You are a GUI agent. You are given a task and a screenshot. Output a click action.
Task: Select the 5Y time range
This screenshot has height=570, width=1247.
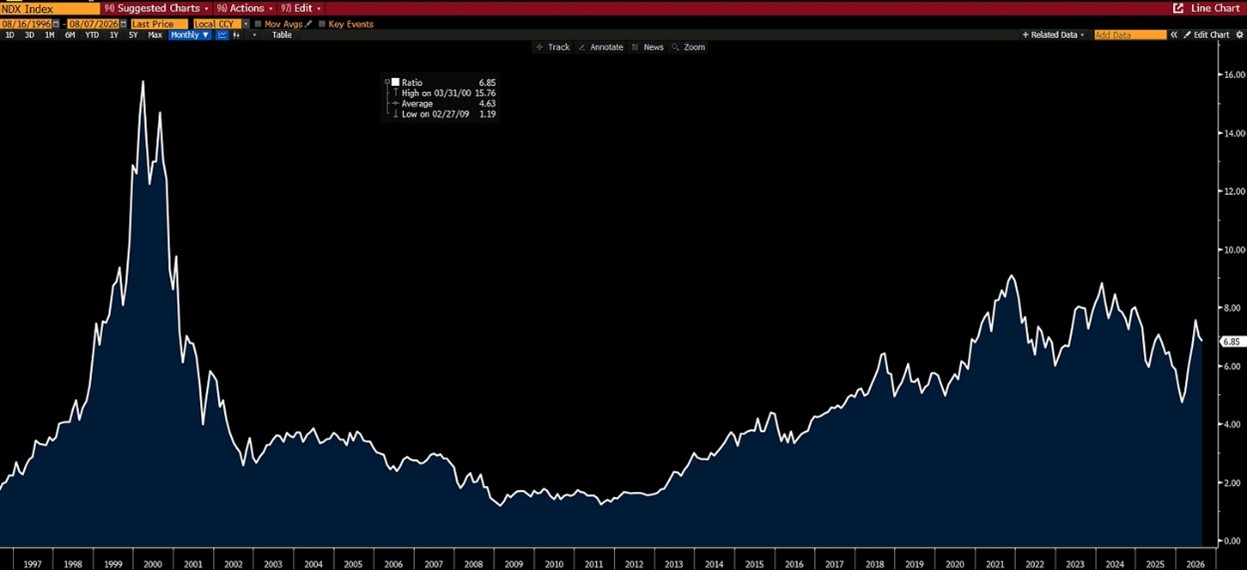click(x=133, y=35)
